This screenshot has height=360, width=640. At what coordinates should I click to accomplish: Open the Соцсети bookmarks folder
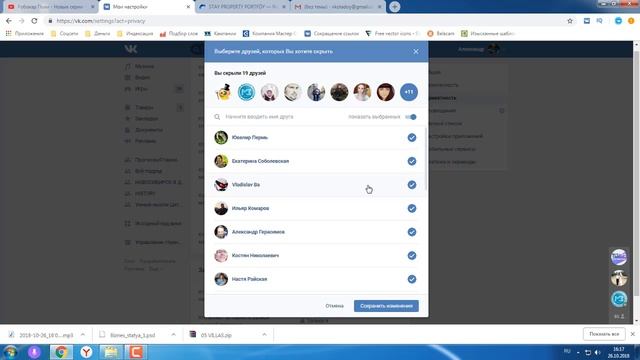[x=64, y=33]
